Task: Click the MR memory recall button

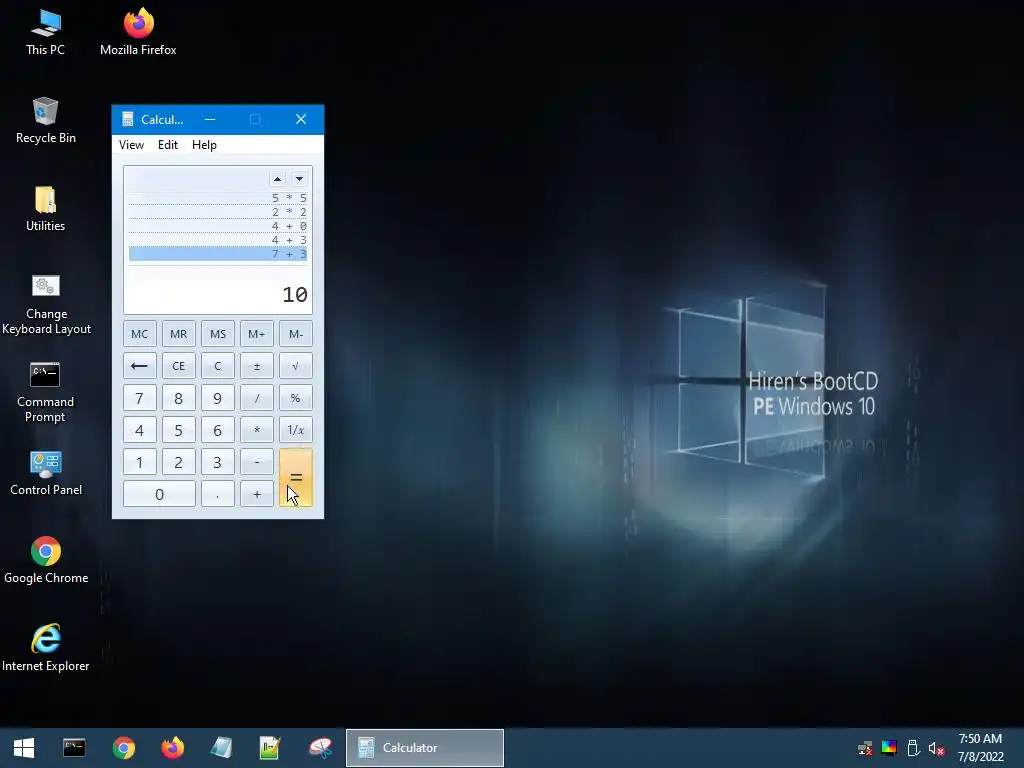Action: click(x=178, y=334)
